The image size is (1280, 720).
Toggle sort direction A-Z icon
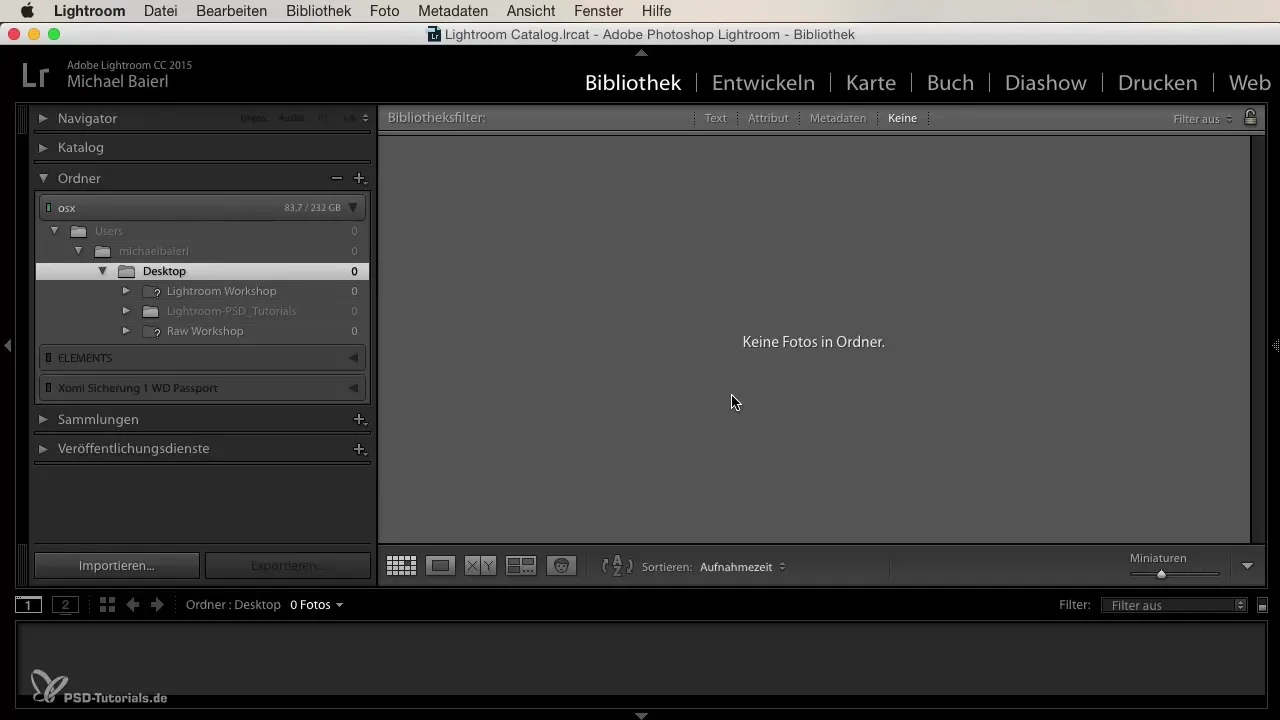(617, 566)
